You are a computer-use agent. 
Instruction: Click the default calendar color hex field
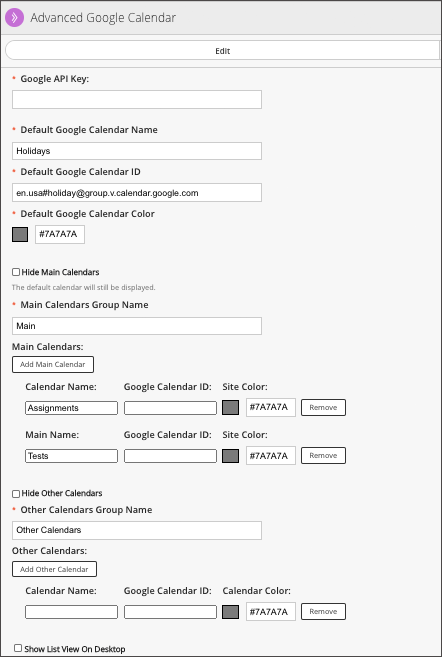tap(60, 234)
